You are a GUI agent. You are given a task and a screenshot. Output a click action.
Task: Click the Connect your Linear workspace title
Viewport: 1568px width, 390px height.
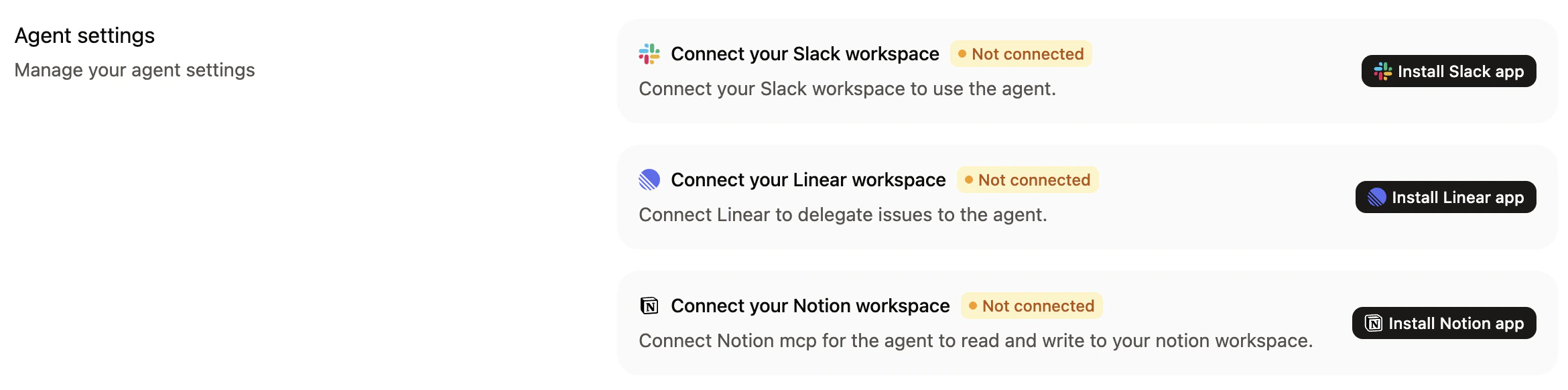point(808,180)
